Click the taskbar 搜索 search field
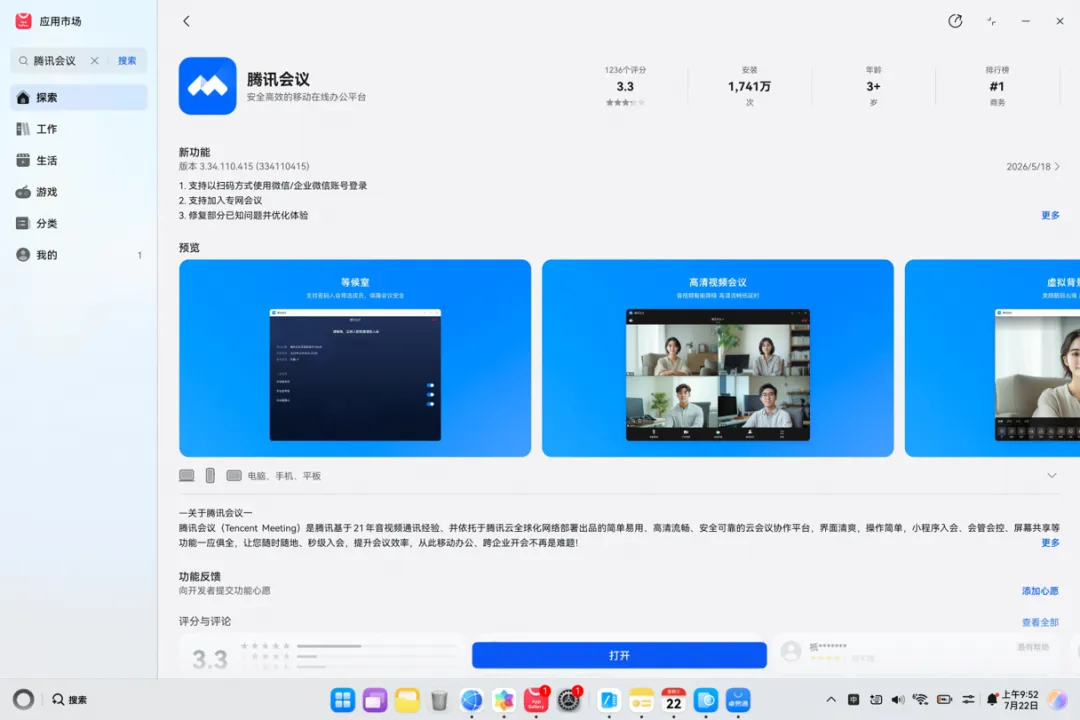The height and width of the screenshot is (720, 1080). point(70,699)
